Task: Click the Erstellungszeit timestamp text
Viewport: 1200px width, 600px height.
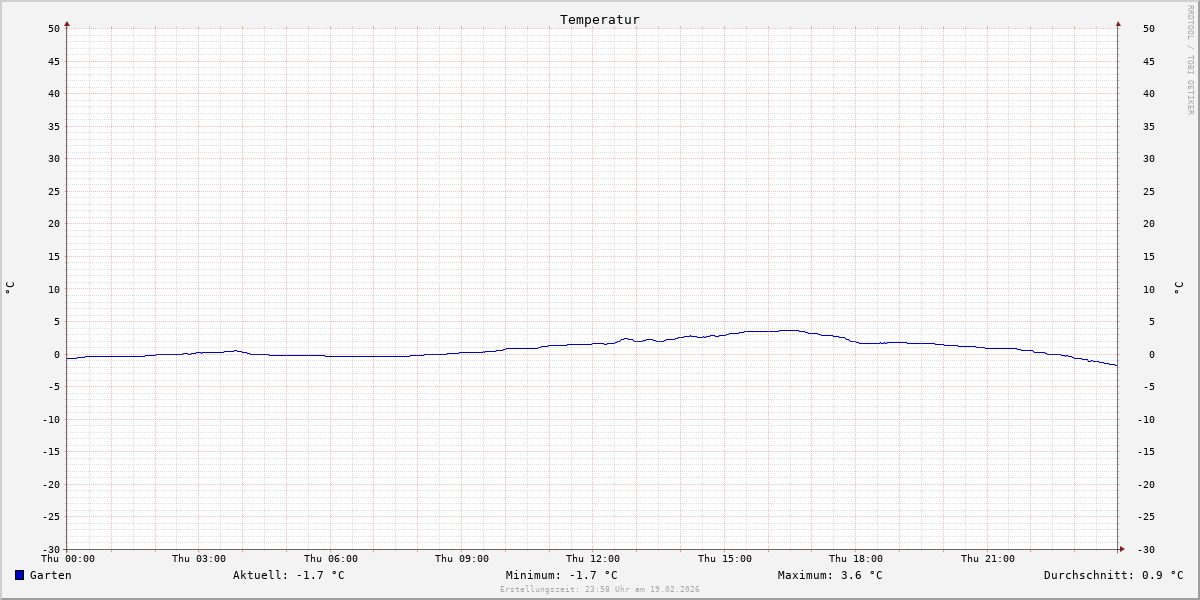Action: (599, 589)
